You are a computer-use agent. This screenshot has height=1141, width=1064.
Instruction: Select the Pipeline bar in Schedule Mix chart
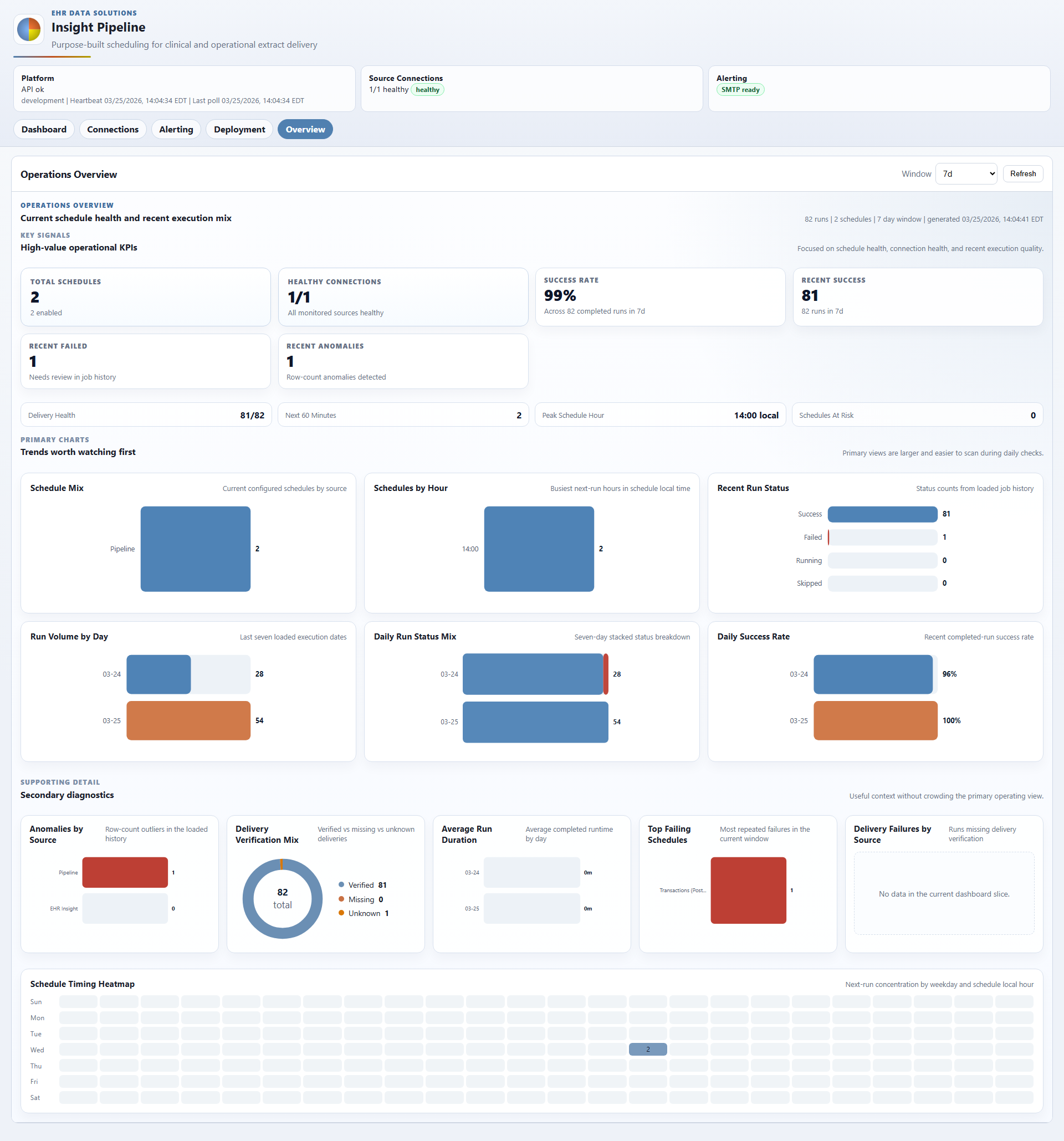pos(195,549)
